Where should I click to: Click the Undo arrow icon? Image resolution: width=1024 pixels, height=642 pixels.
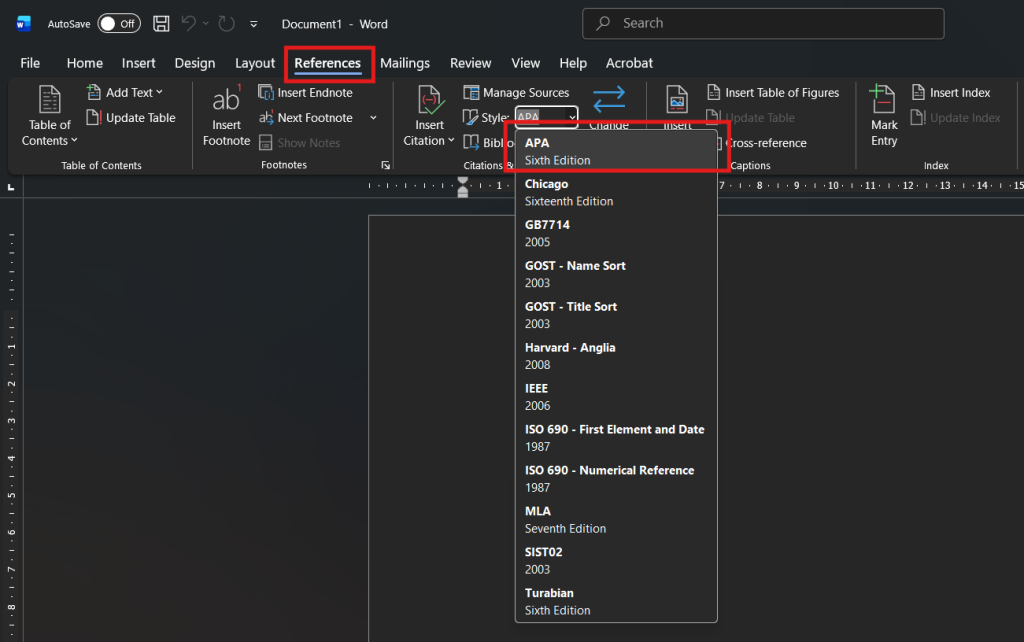point(189,24)
